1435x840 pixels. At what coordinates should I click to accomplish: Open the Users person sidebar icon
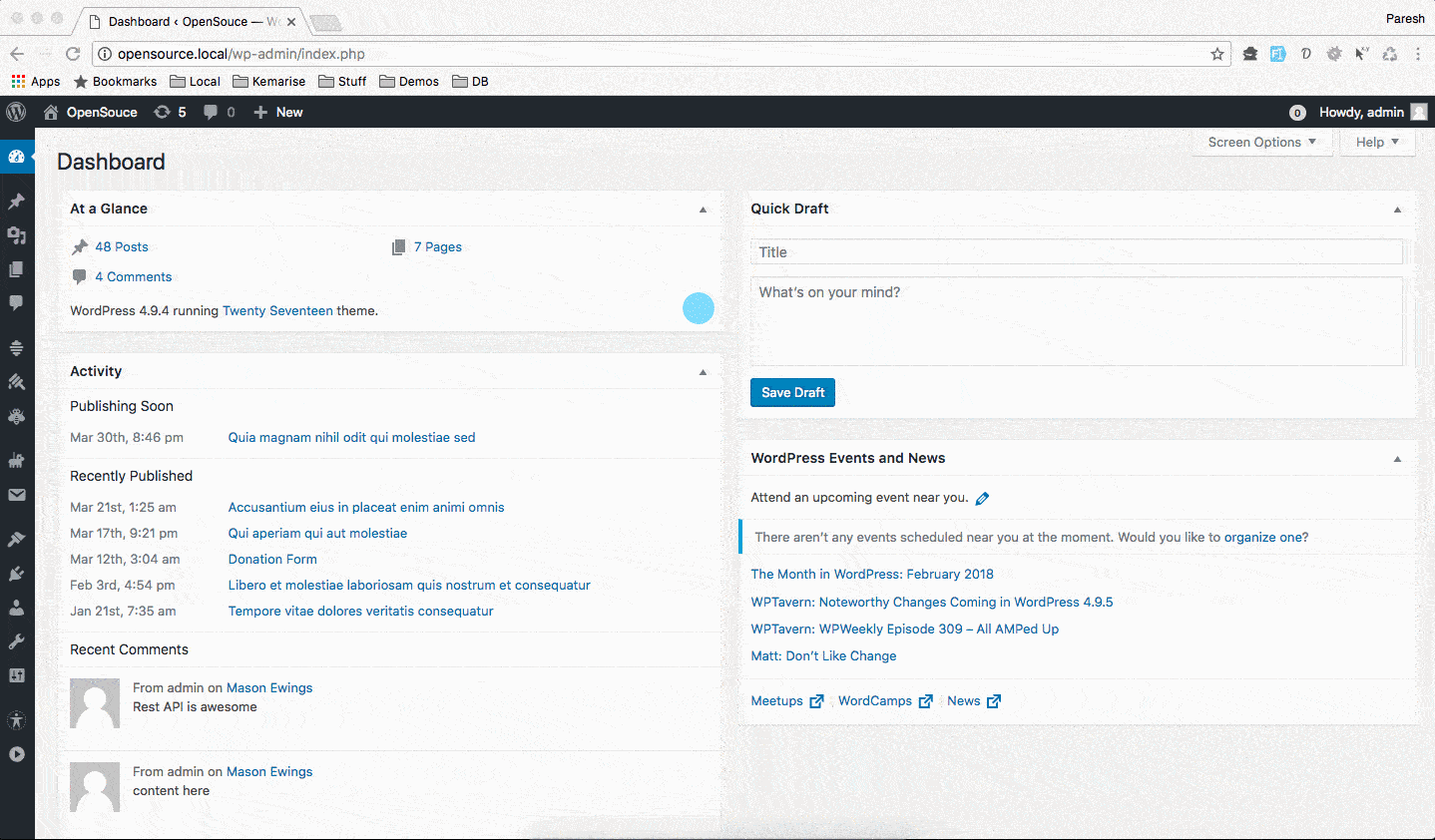click(x=16, y=608)
